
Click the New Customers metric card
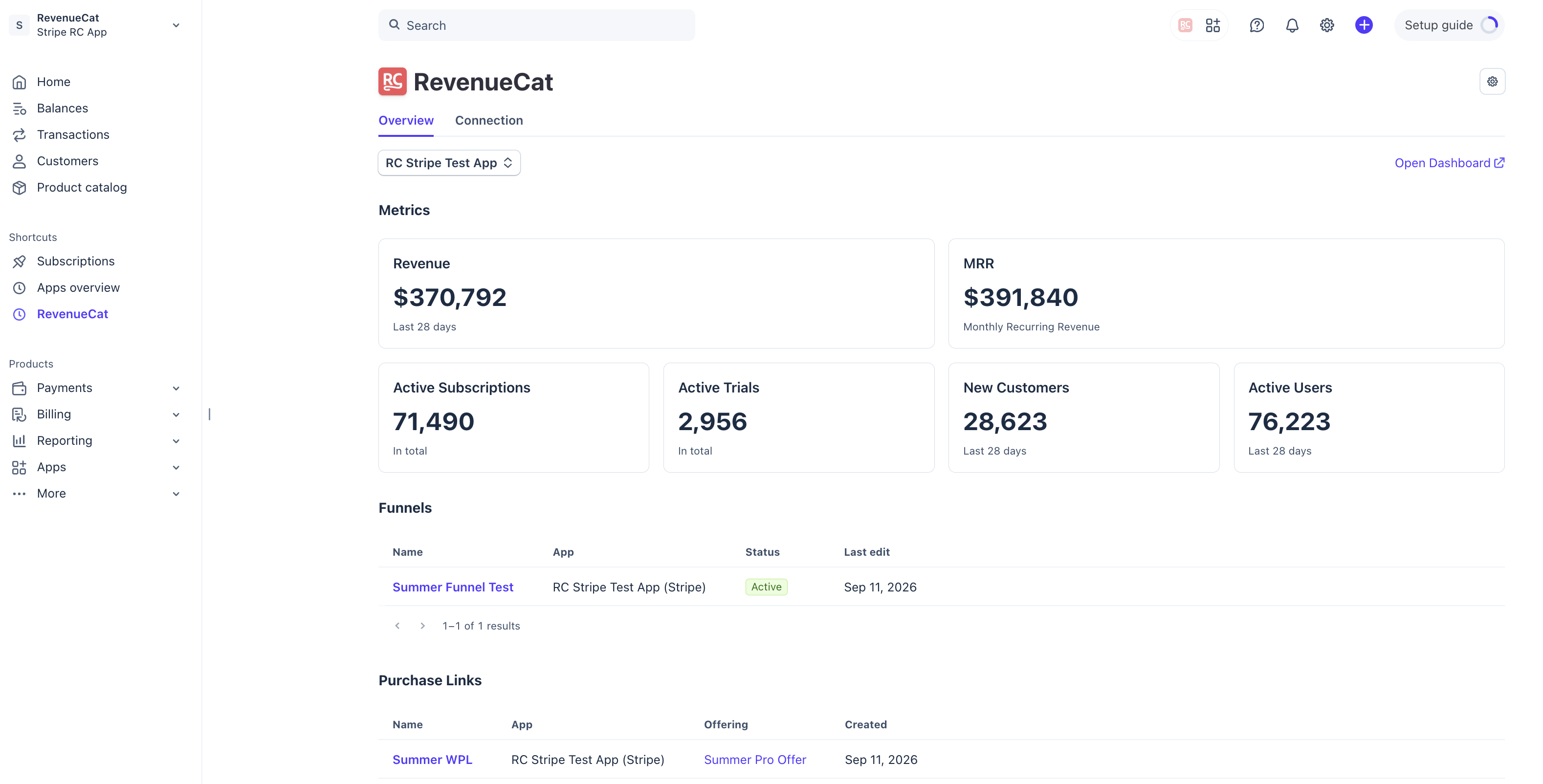pos(1083,417)
